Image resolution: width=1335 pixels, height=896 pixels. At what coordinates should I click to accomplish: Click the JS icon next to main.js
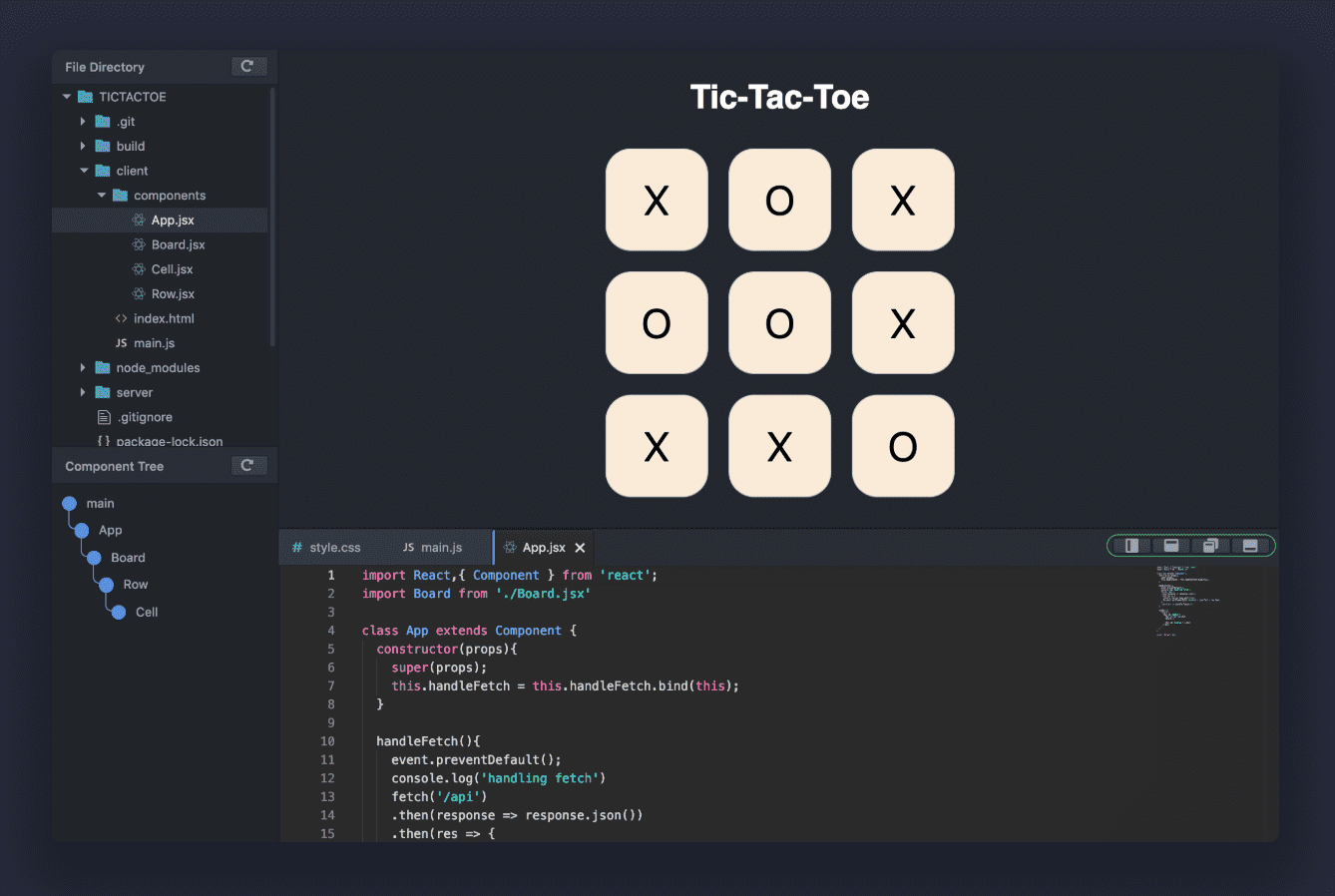(x=122, y=342)
